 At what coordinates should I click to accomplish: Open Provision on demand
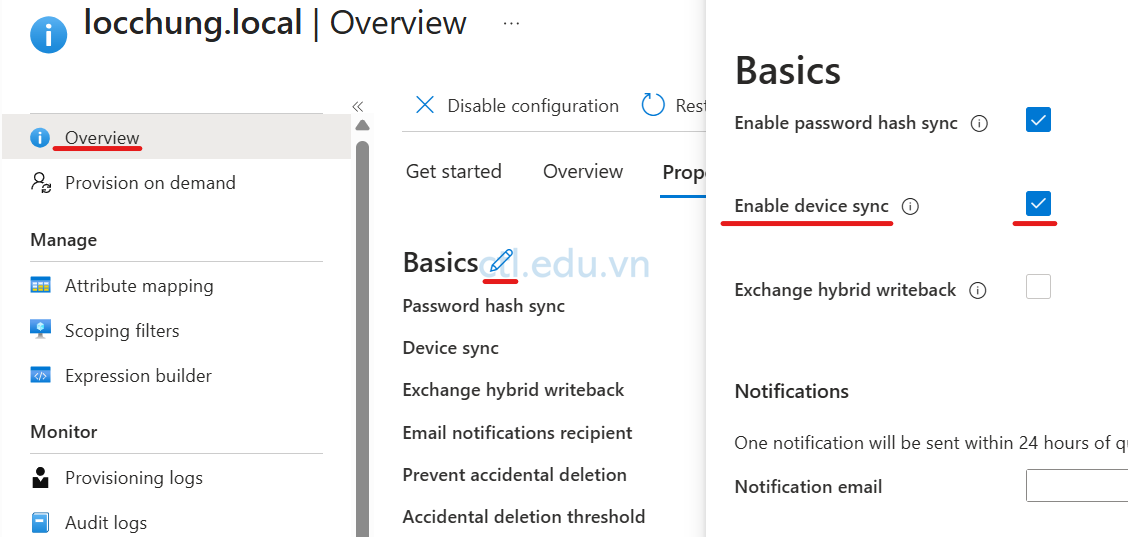click(x=150, y=183)
